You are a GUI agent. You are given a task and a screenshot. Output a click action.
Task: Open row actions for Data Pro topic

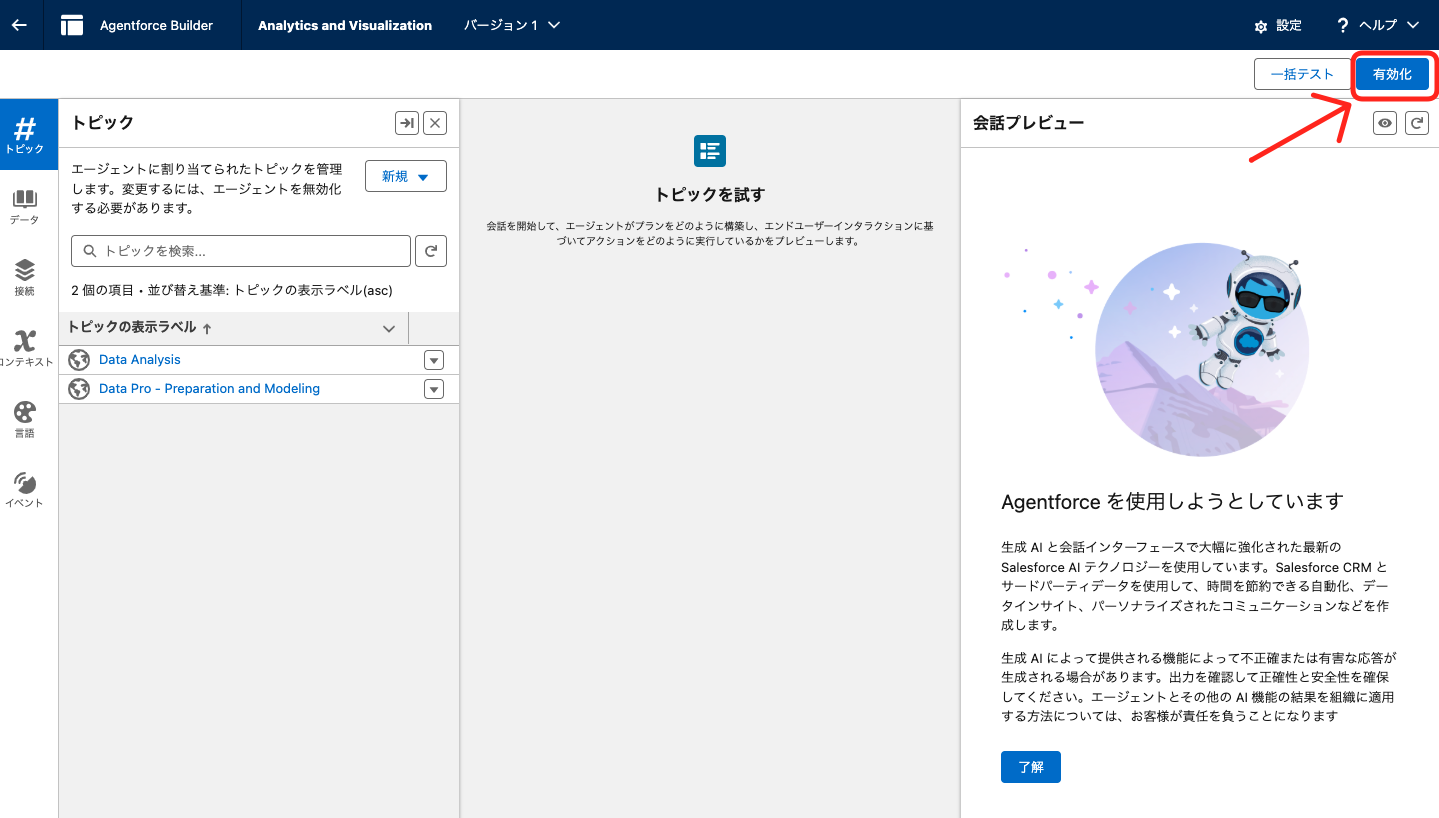point(434,389)
